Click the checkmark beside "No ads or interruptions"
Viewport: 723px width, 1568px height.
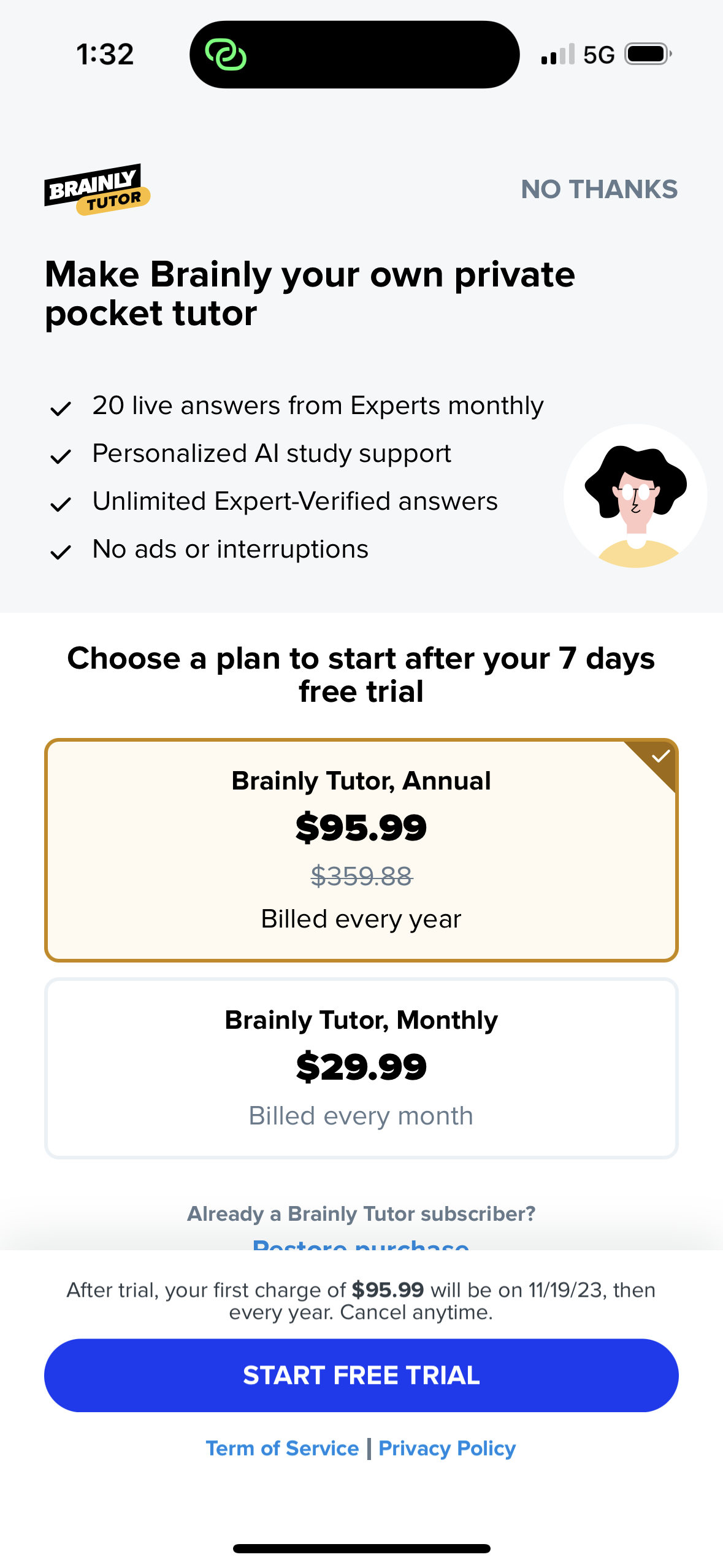61,550
